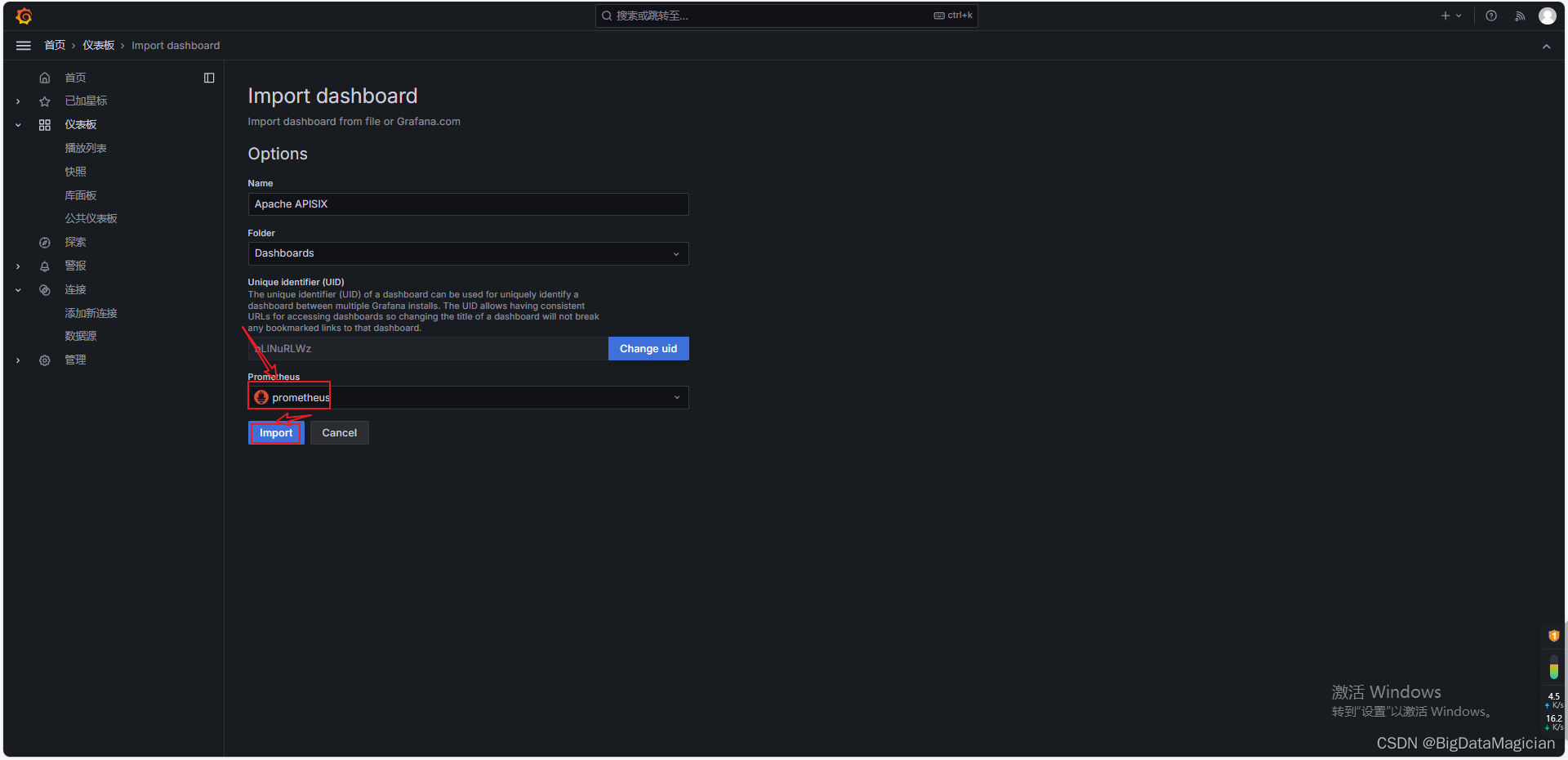Click the Name field with Apache APISIX

[468, 204]
